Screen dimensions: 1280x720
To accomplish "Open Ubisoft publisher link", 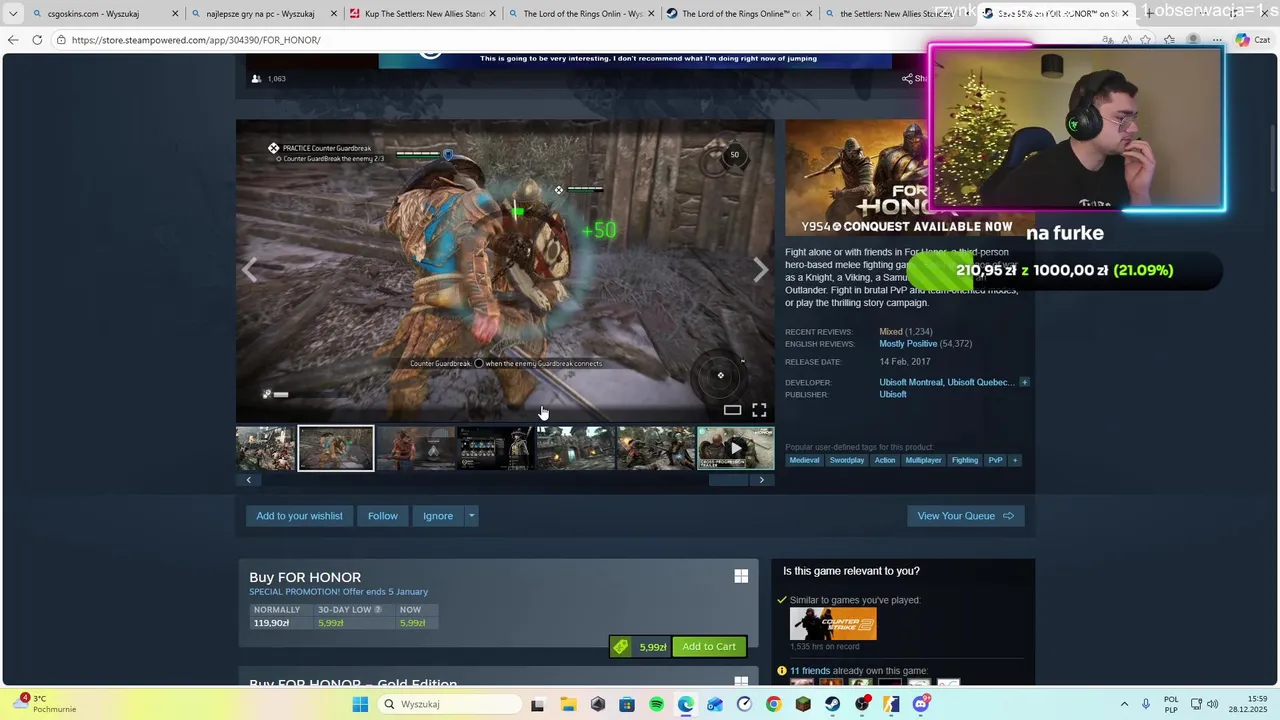I will coord(893,394).
